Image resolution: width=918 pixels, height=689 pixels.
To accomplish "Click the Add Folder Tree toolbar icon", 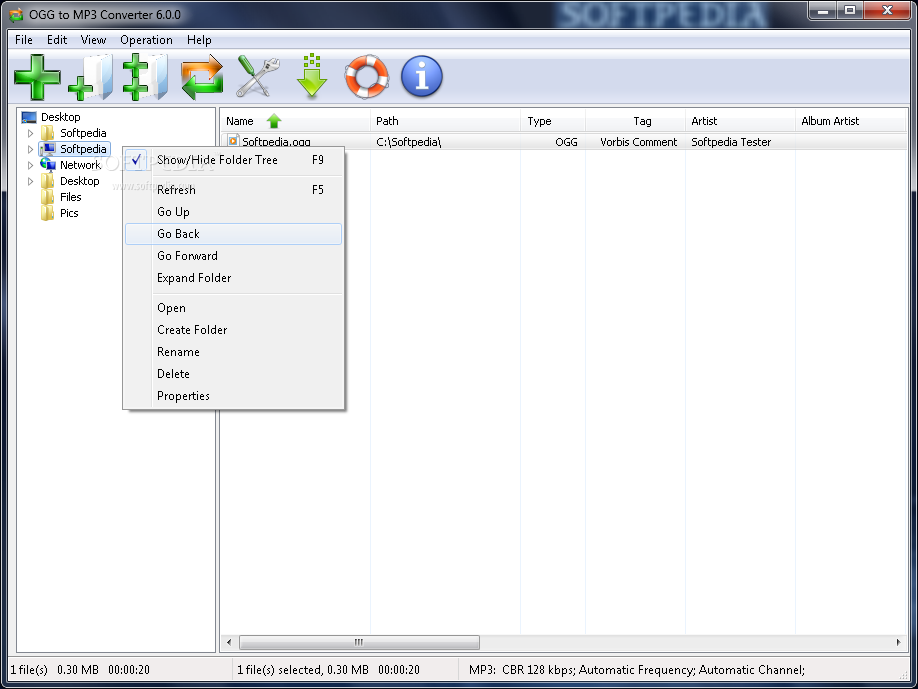I will coord(145,77).
